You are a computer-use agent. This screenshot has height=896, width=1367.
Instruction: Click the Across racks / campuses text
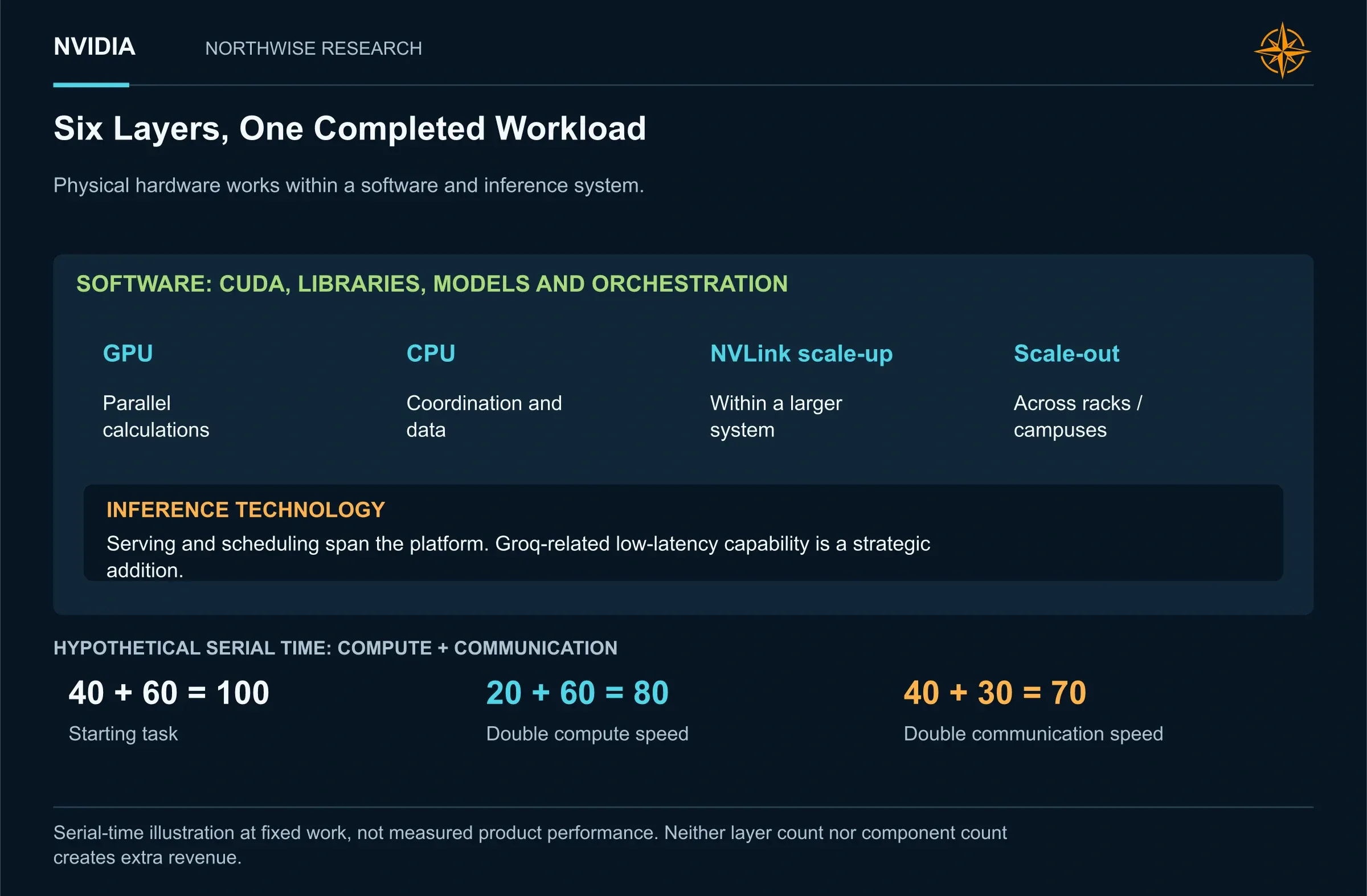[1078, 416]
